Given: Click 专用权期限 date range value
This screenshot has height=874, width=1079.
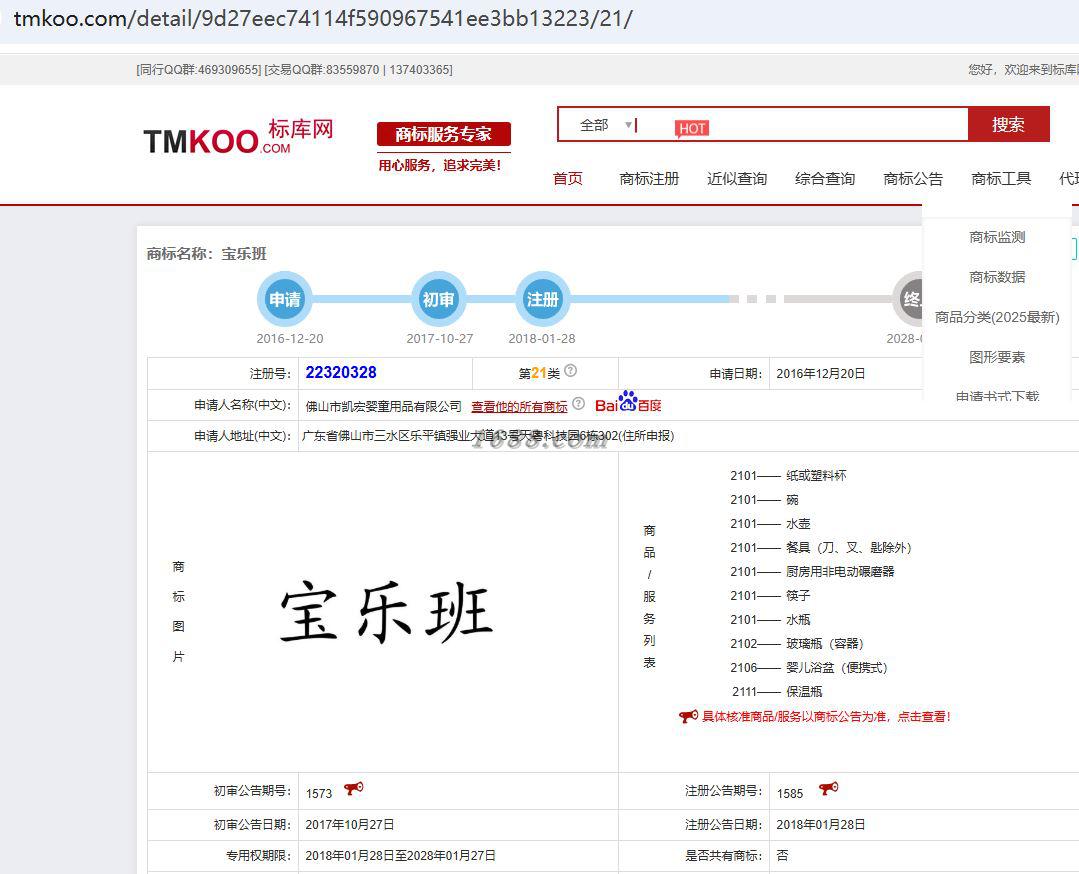Looking at the screenshot, I should point(400,855).
